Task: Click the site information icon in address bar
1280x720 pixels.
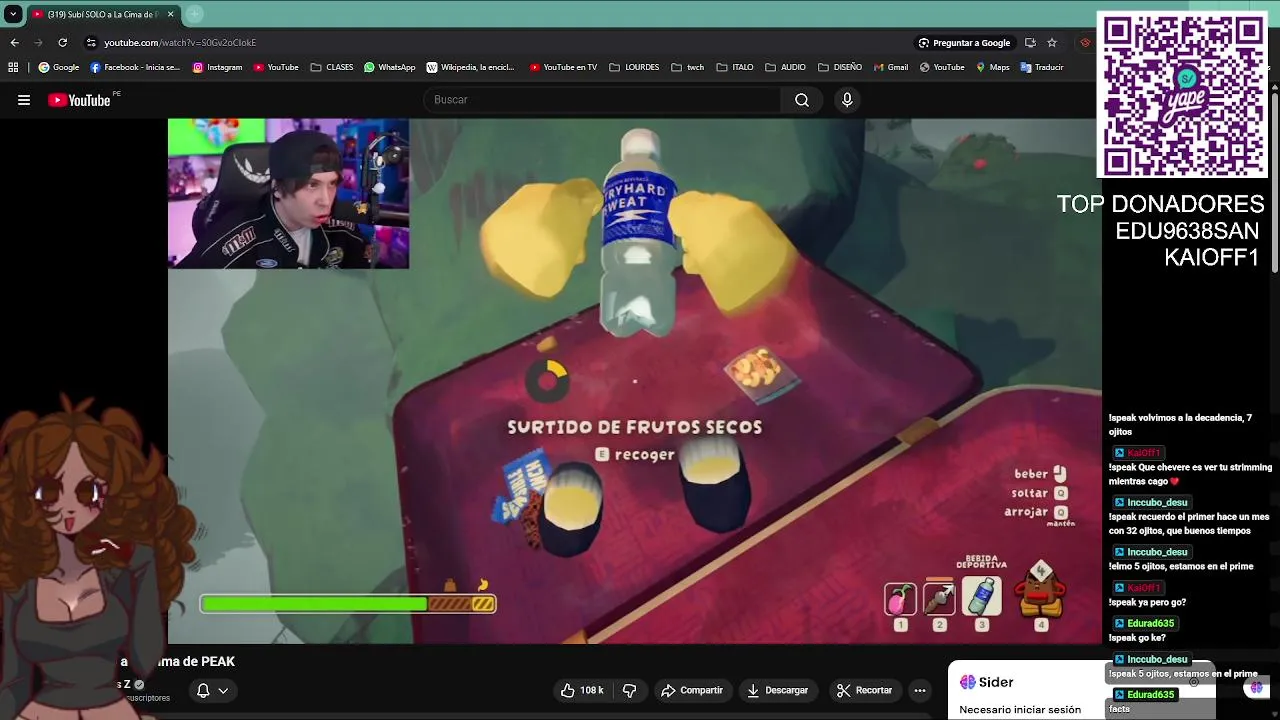Action: (91, 43)
